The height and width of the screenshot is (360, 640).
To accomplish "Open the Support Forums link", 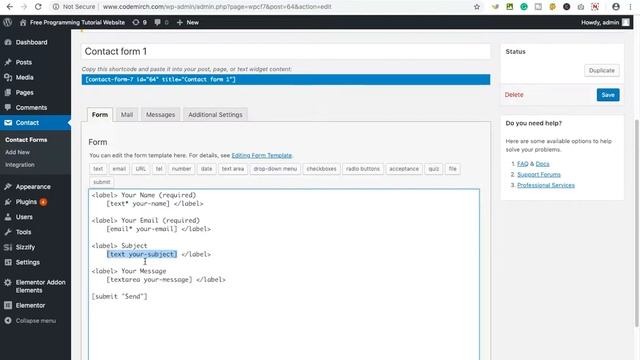I will (539, 175).
